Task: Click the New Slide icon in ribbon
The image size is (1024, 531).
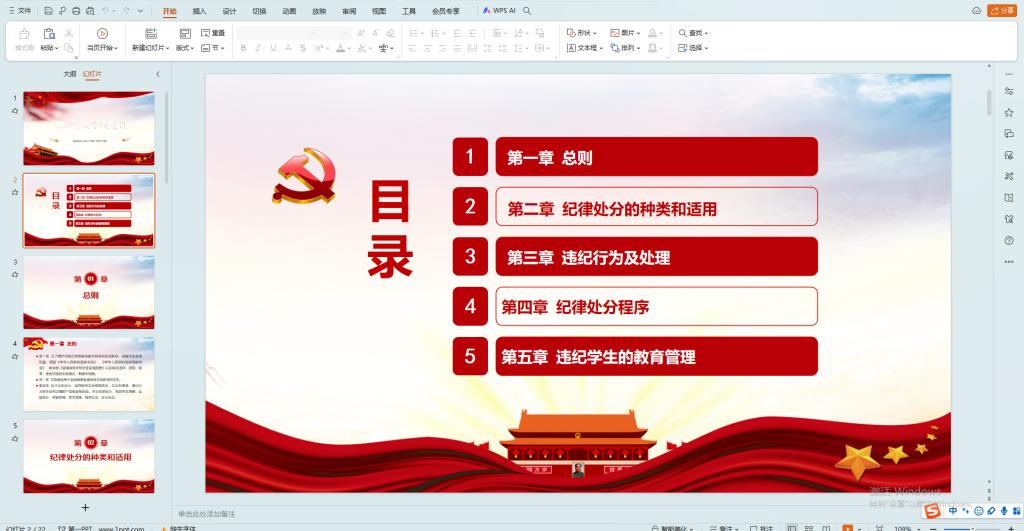Action: pos(148,34)
